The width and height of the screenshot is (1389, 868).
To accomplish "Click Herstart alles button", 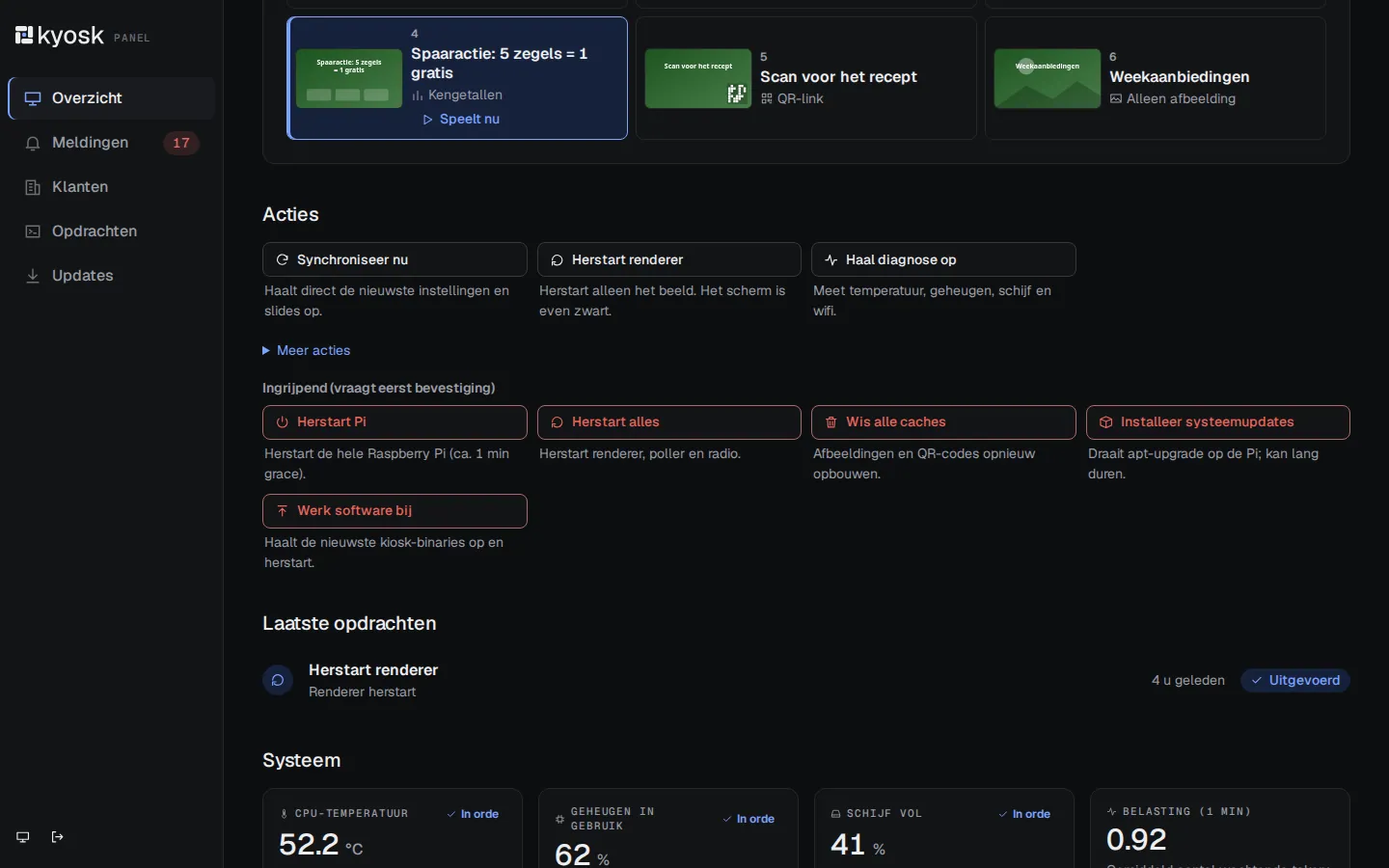I will click(669, 422).
